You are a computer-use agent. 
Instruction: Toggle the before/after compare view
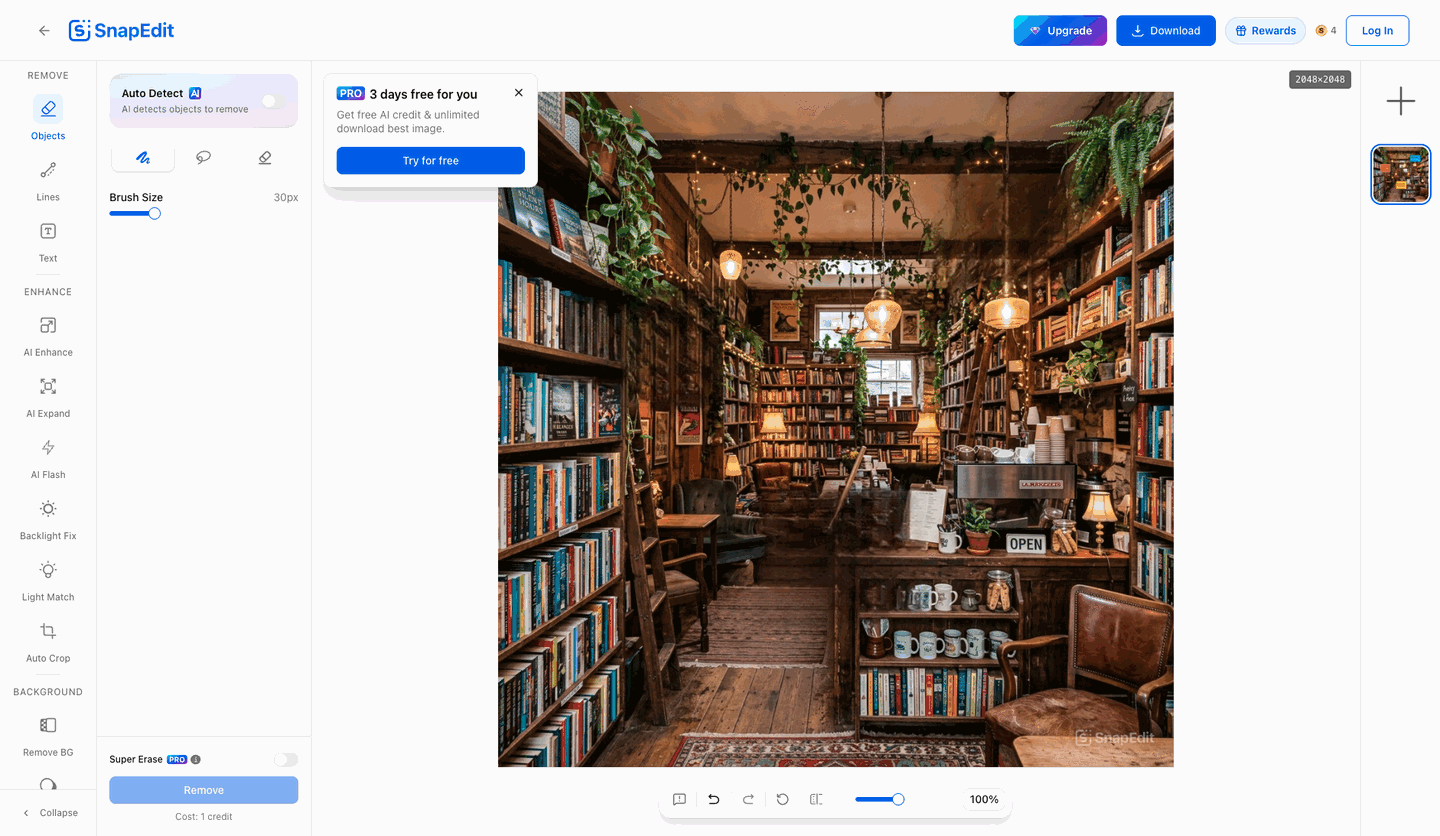816,799
